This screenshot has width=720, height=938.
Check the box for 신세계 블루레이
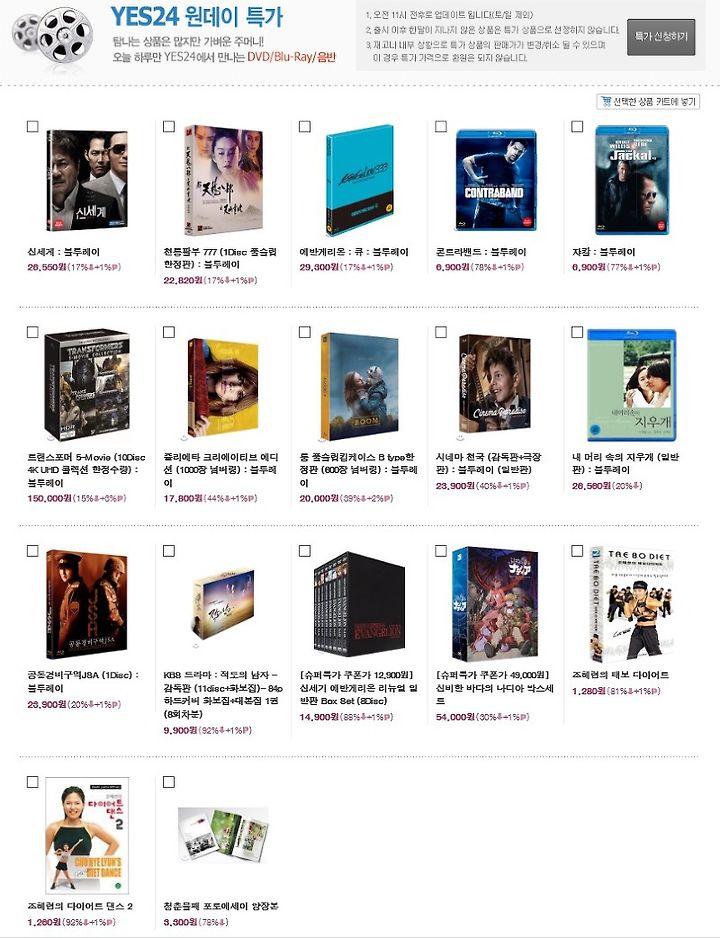tap(33, 126)
